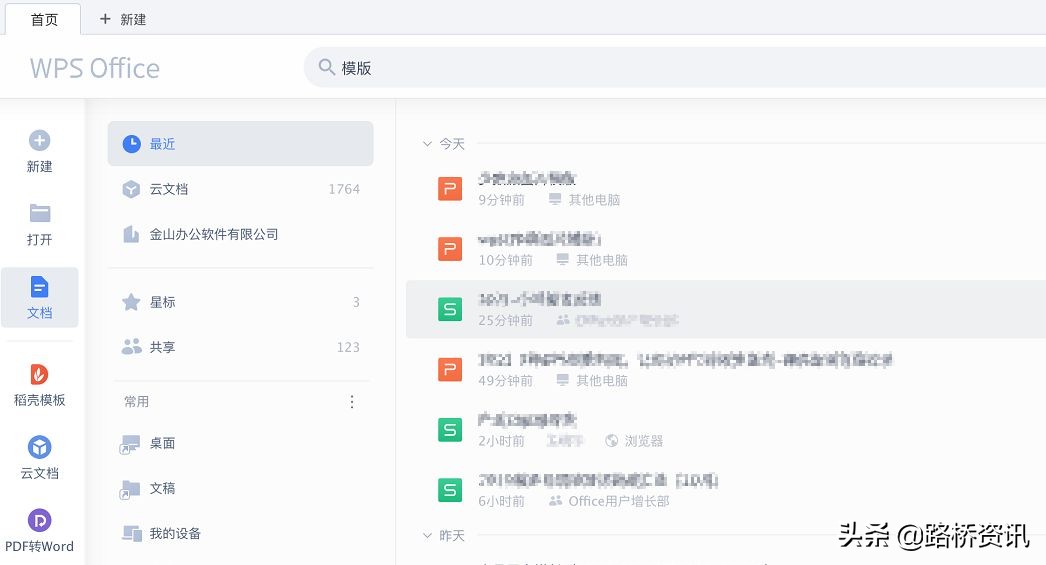Click the people icon beside 共享
This screenshot has width=1046, height=565.
coord(131,347)
